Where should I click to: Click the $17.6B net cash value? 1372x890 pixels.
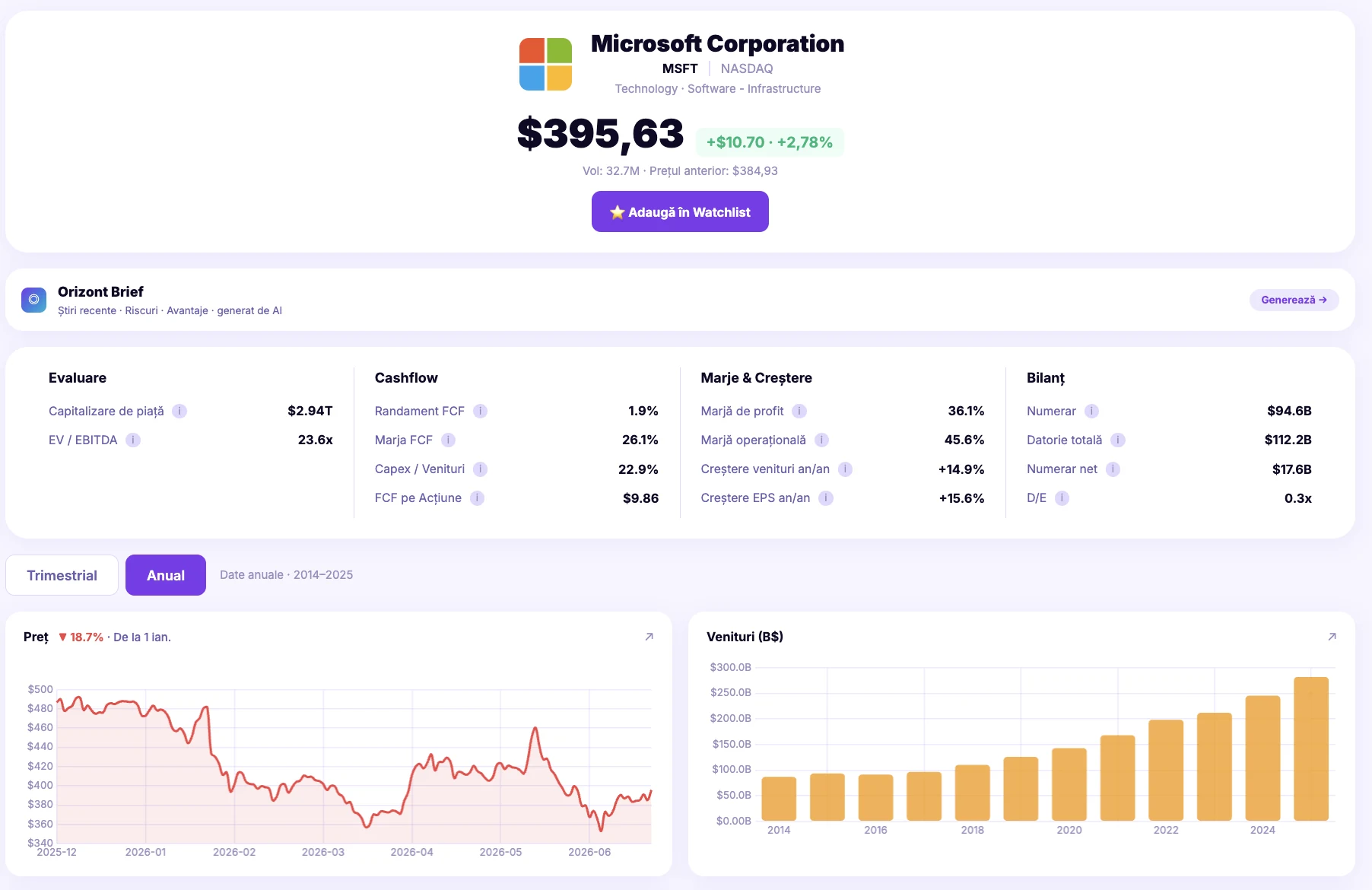(1292, 469)
